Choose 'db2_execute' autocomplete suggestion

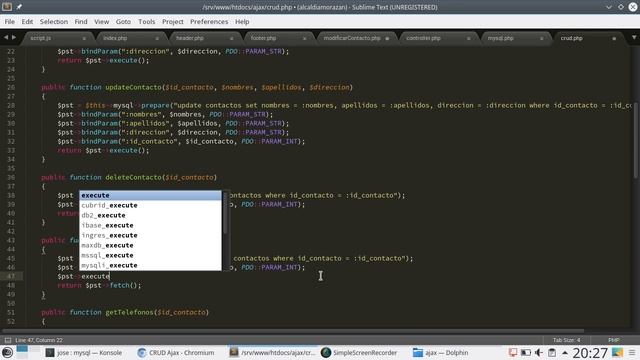click(150, 215)
